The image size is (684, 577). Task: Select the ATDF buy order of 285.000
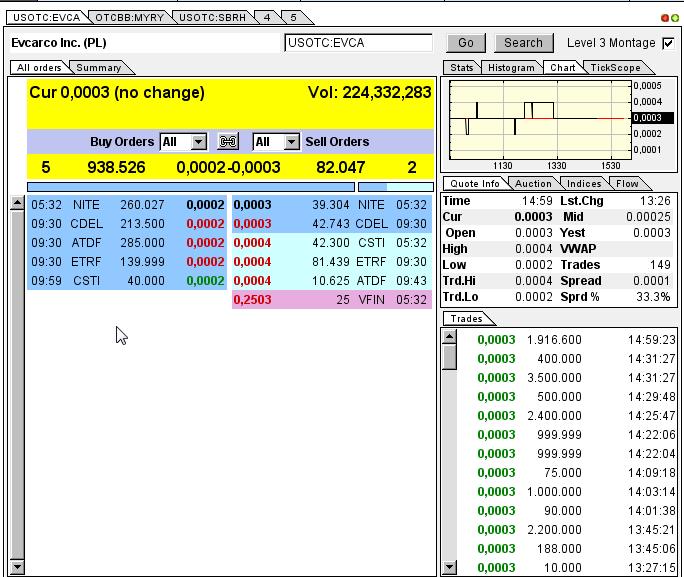coord(127,242)
